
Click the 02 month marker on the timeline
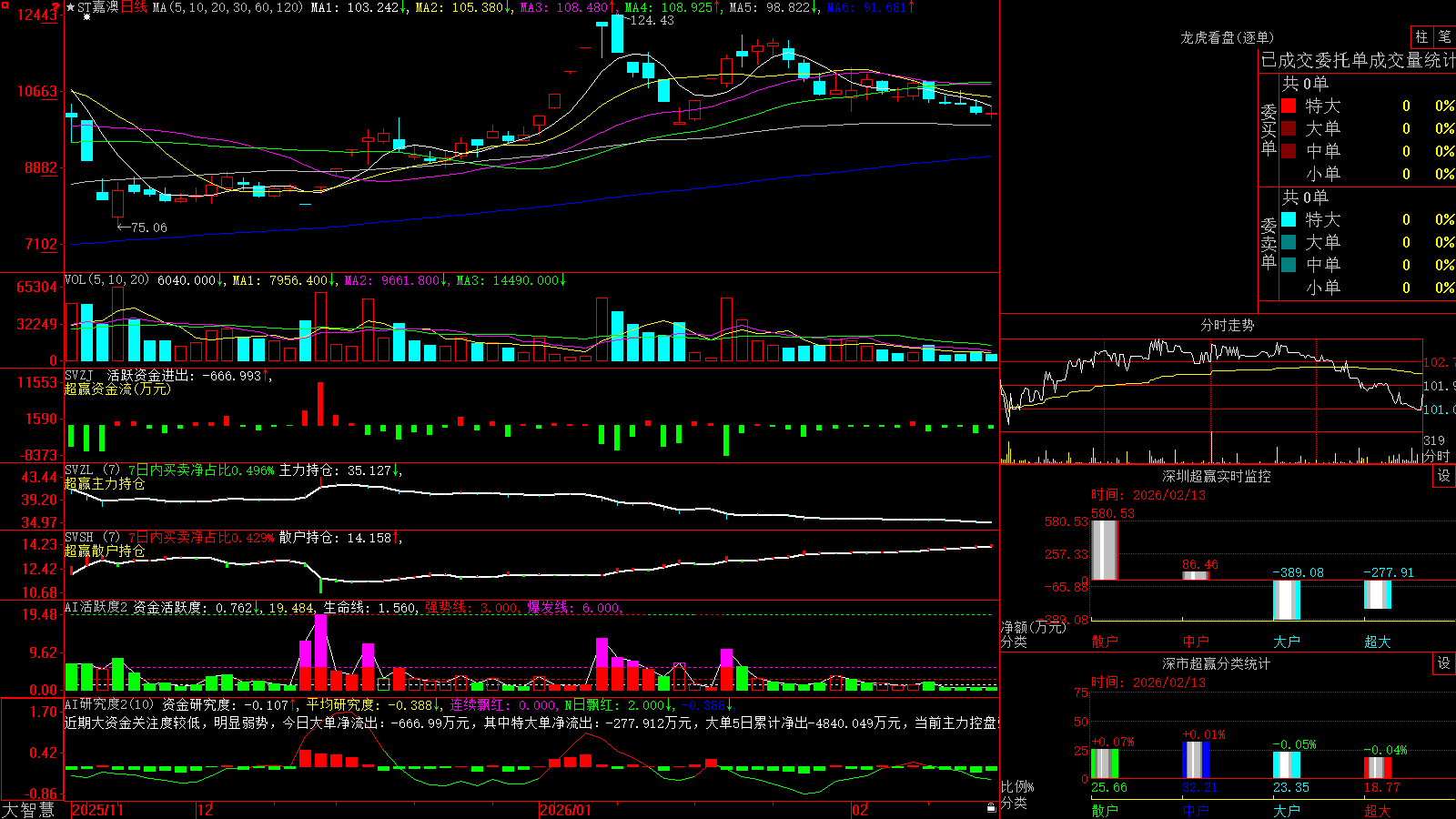point(860,809)
